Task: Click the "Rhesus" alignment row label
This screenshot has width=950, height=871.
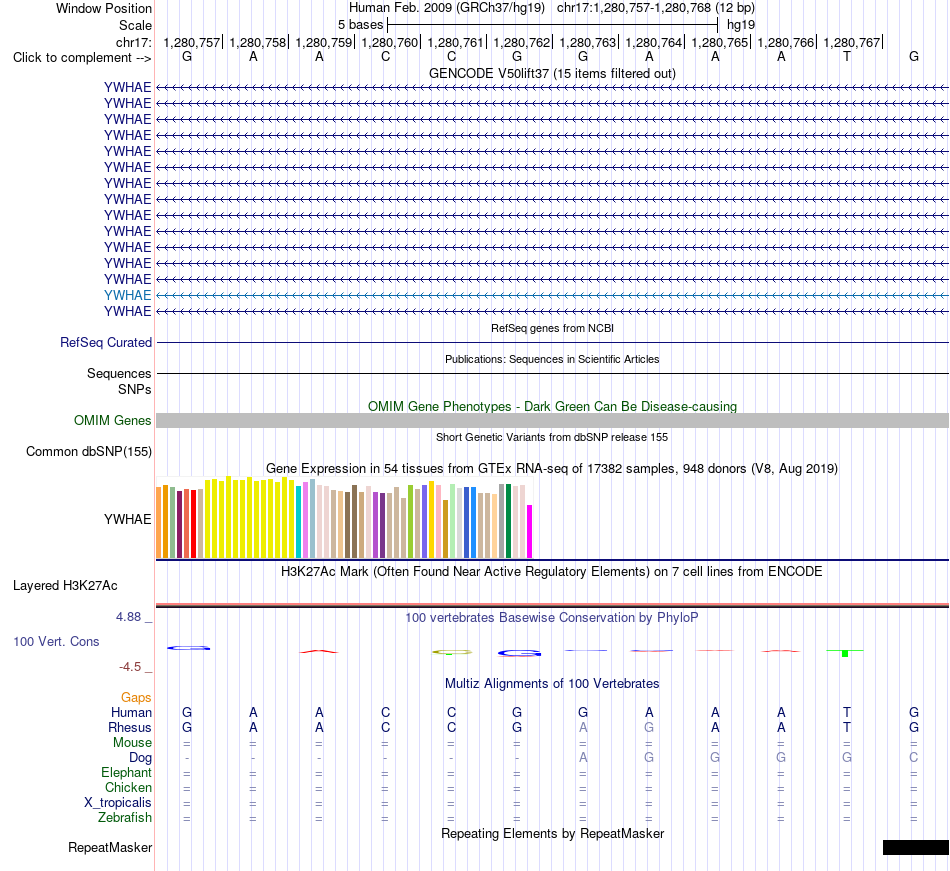Action: pos(130,727)
